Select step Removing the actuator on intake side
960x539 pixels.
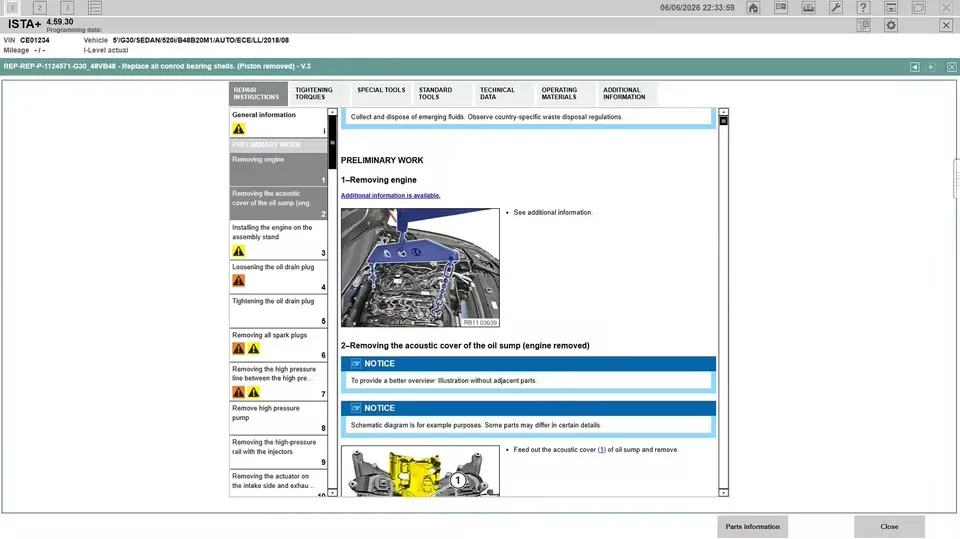[x=278, y=483]
